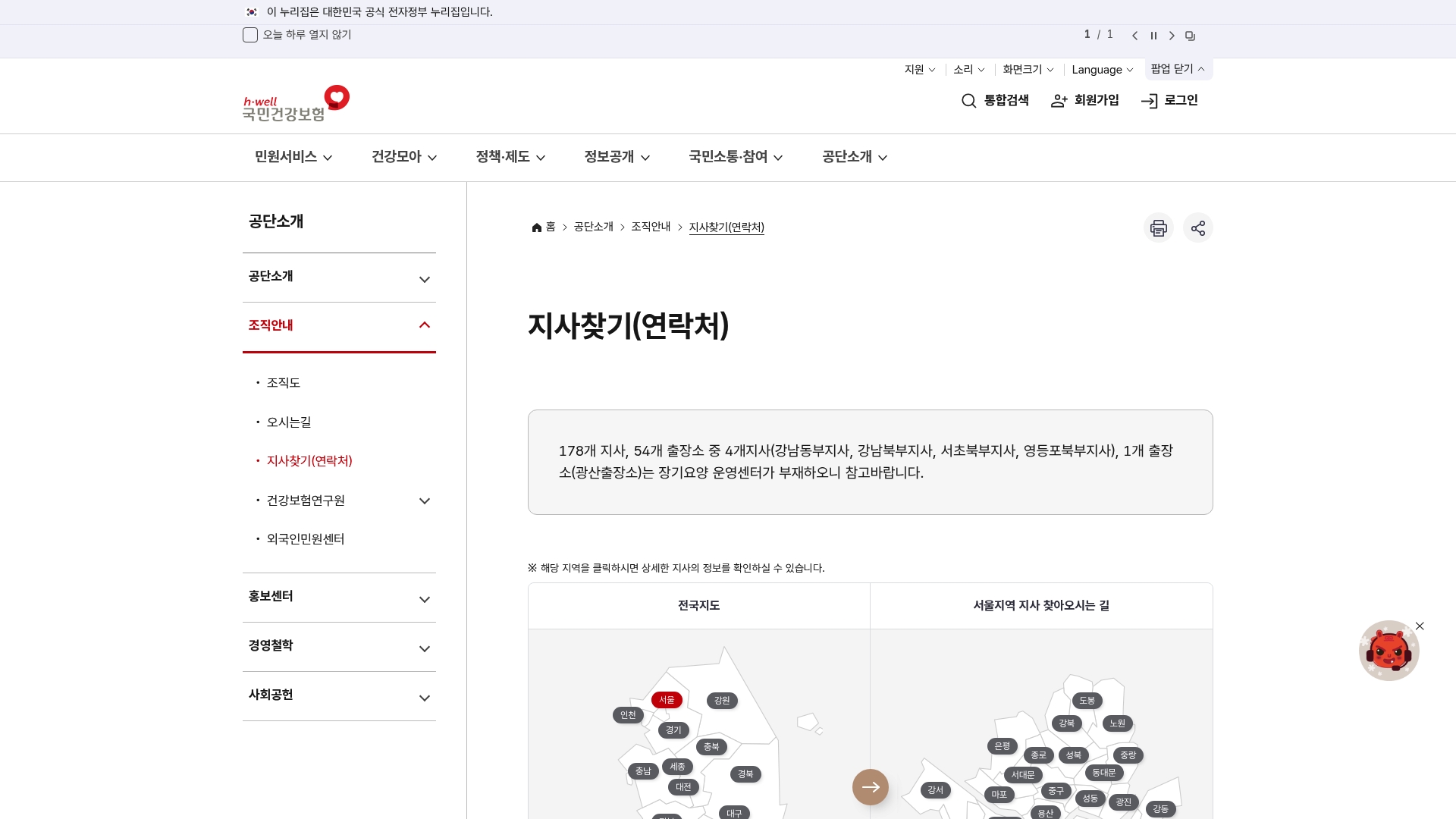
Task: Toggle 팝업 닫기 button
Action: [x=1178, y=69]
